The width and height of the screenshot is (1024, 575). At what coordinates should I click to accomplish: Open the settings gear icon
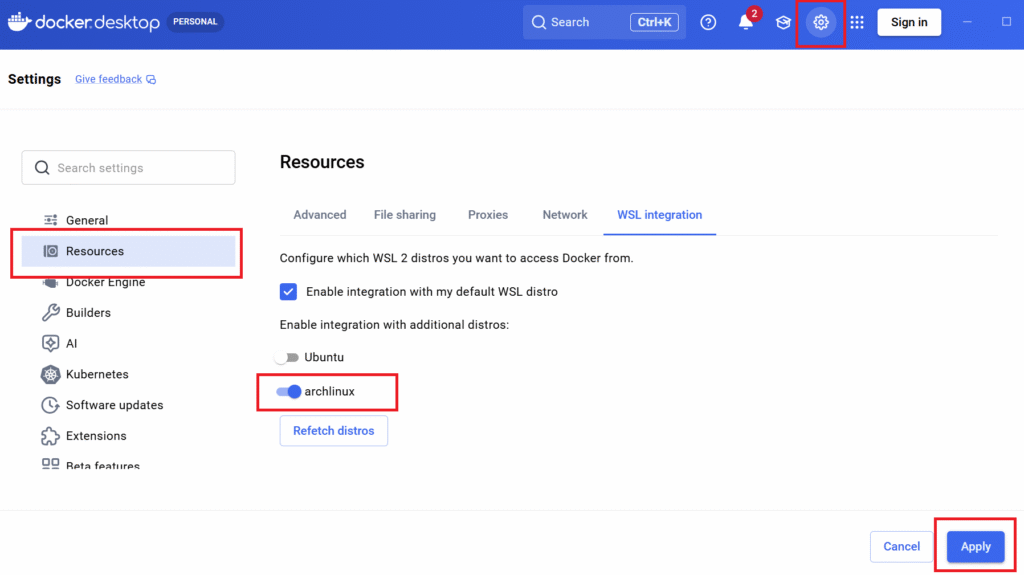821,22
